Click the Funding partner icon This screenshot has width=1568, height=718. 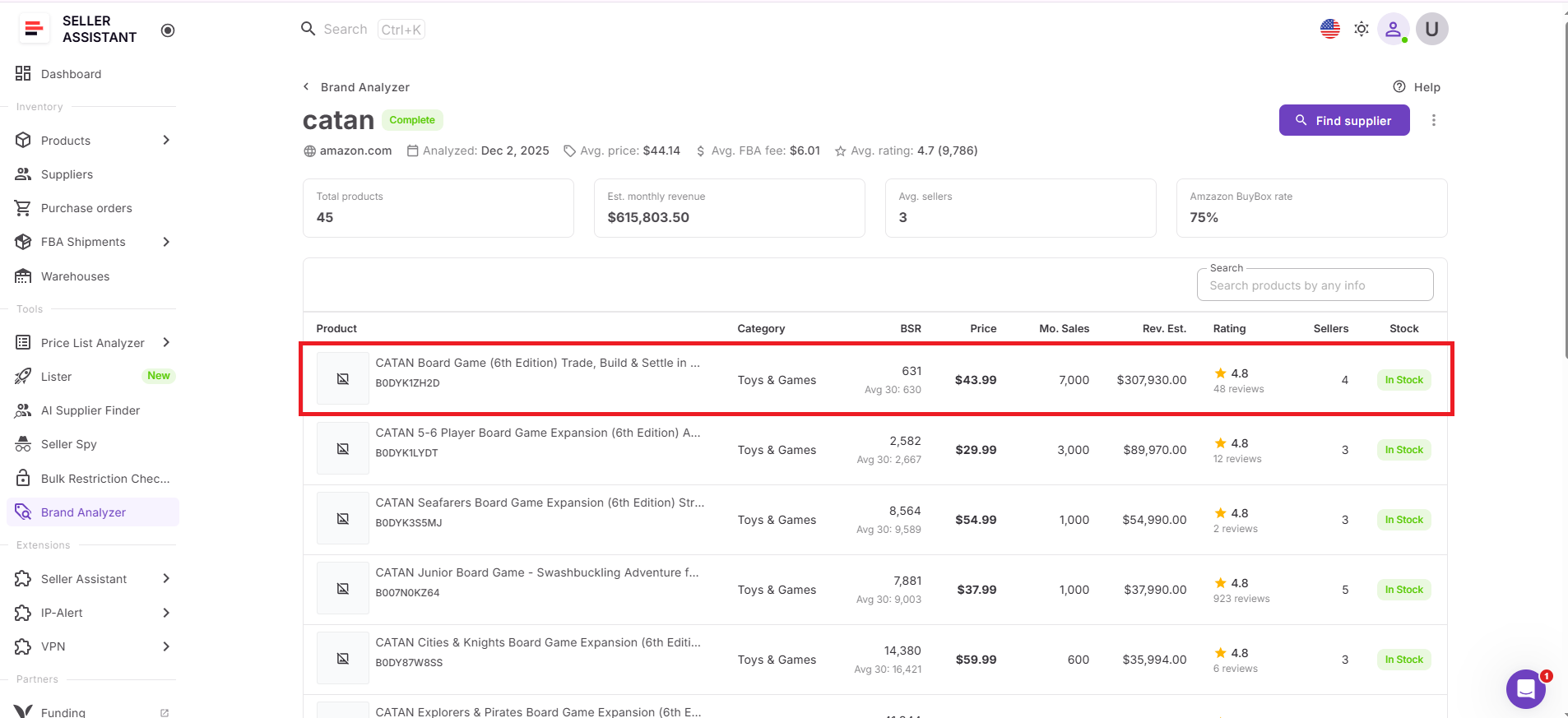[23, 711]
